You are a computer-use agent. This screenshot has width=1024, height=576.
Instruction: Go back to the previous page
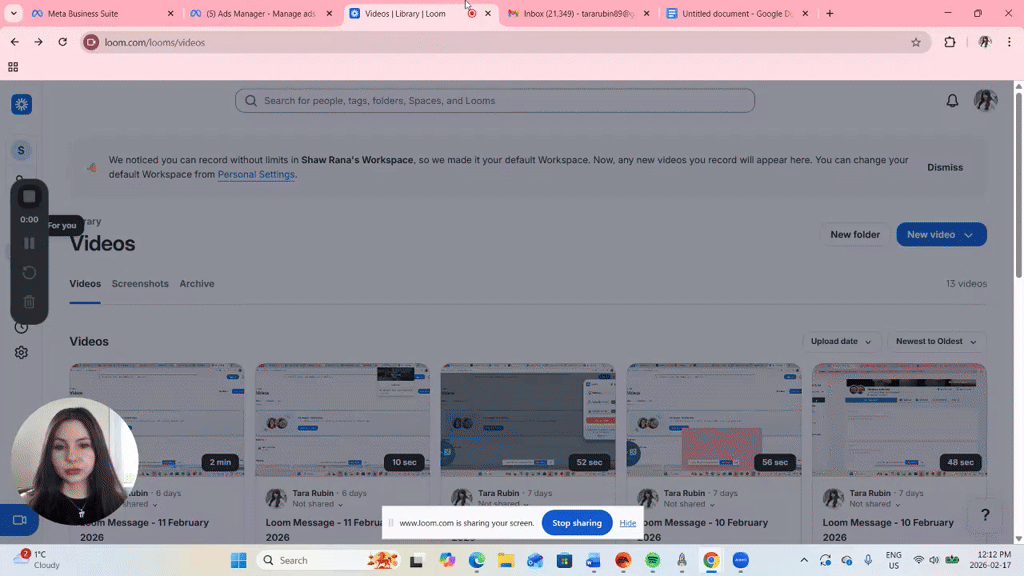(x=14, y=42)
